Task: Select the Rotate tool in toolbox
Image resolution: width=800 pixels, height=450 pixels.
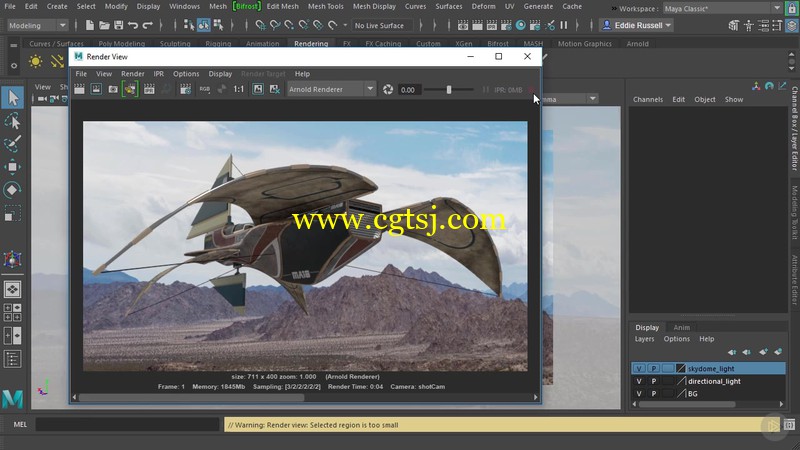Action: click(12, 190)
